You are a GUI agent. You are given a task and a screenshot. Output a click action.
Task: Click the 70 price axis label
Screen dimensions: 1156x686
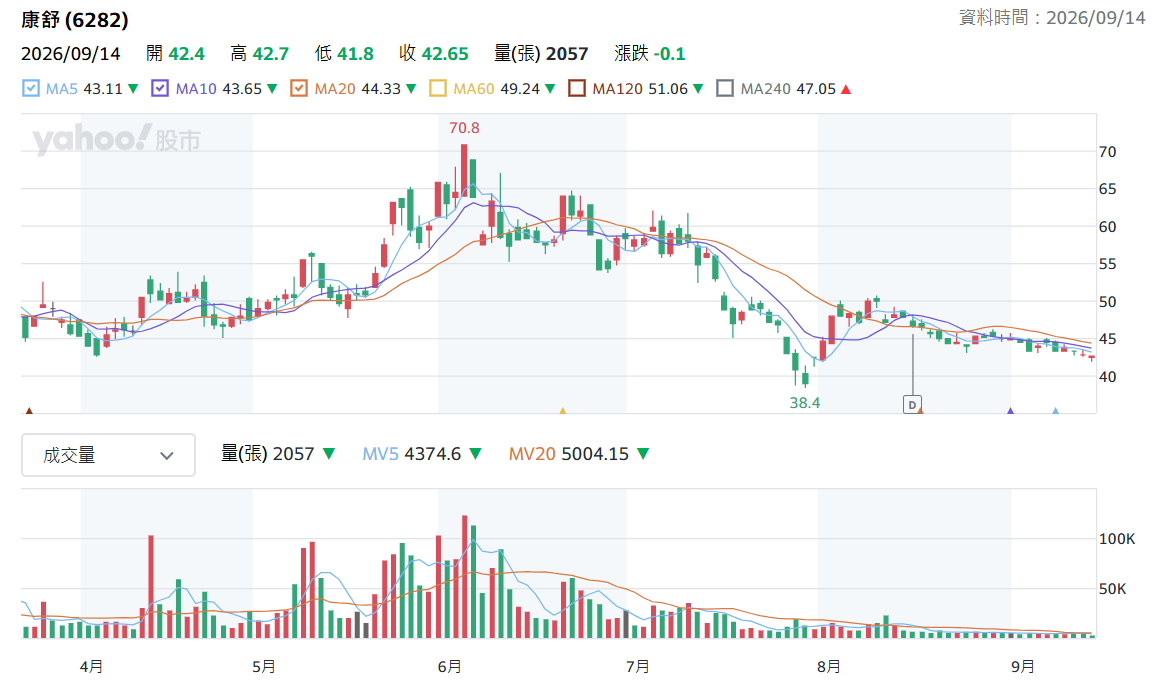click(1107, 152)
